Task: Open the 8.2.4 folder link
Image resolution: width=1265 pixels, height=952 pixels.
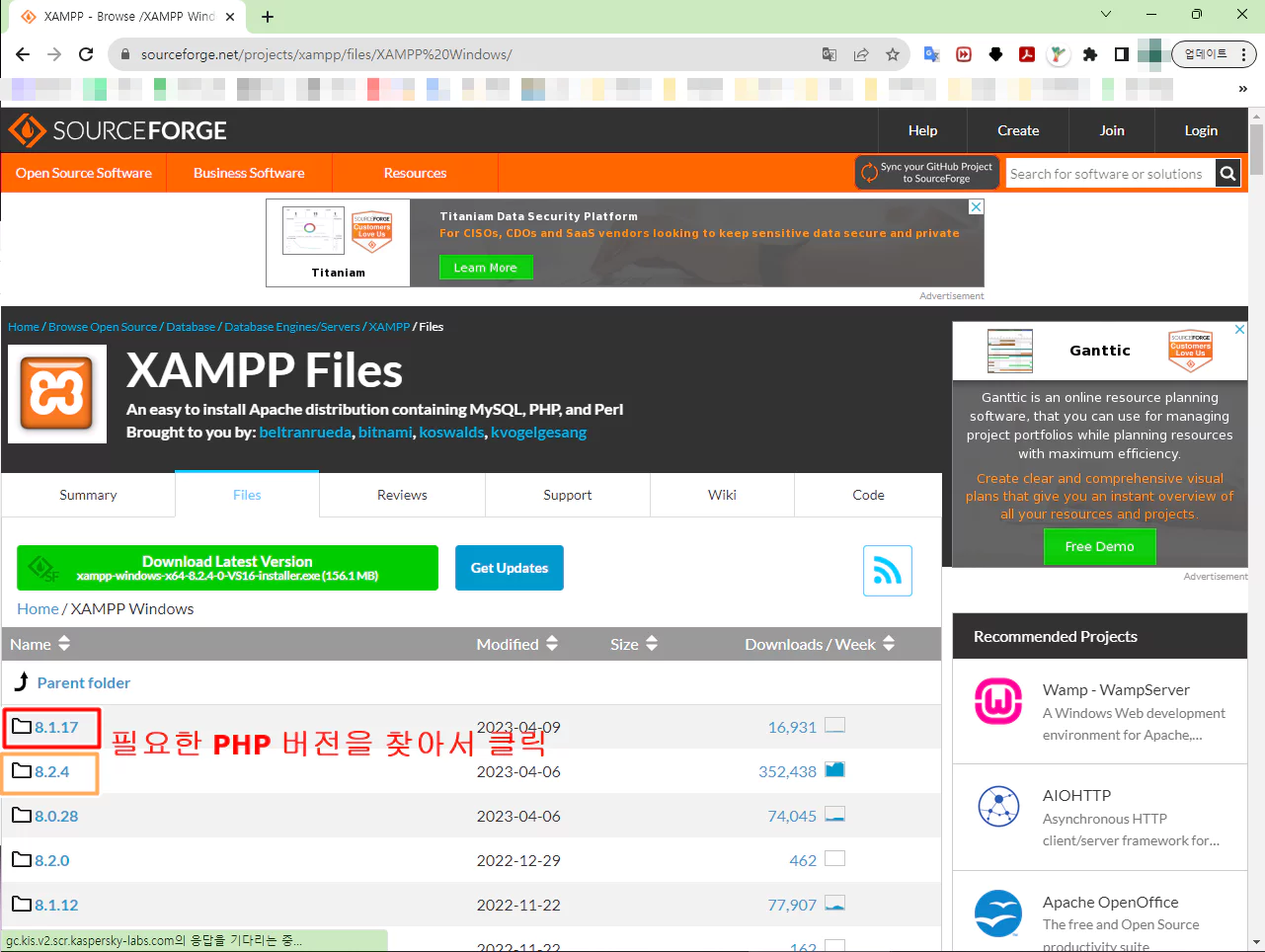Action: click(52, 771)
